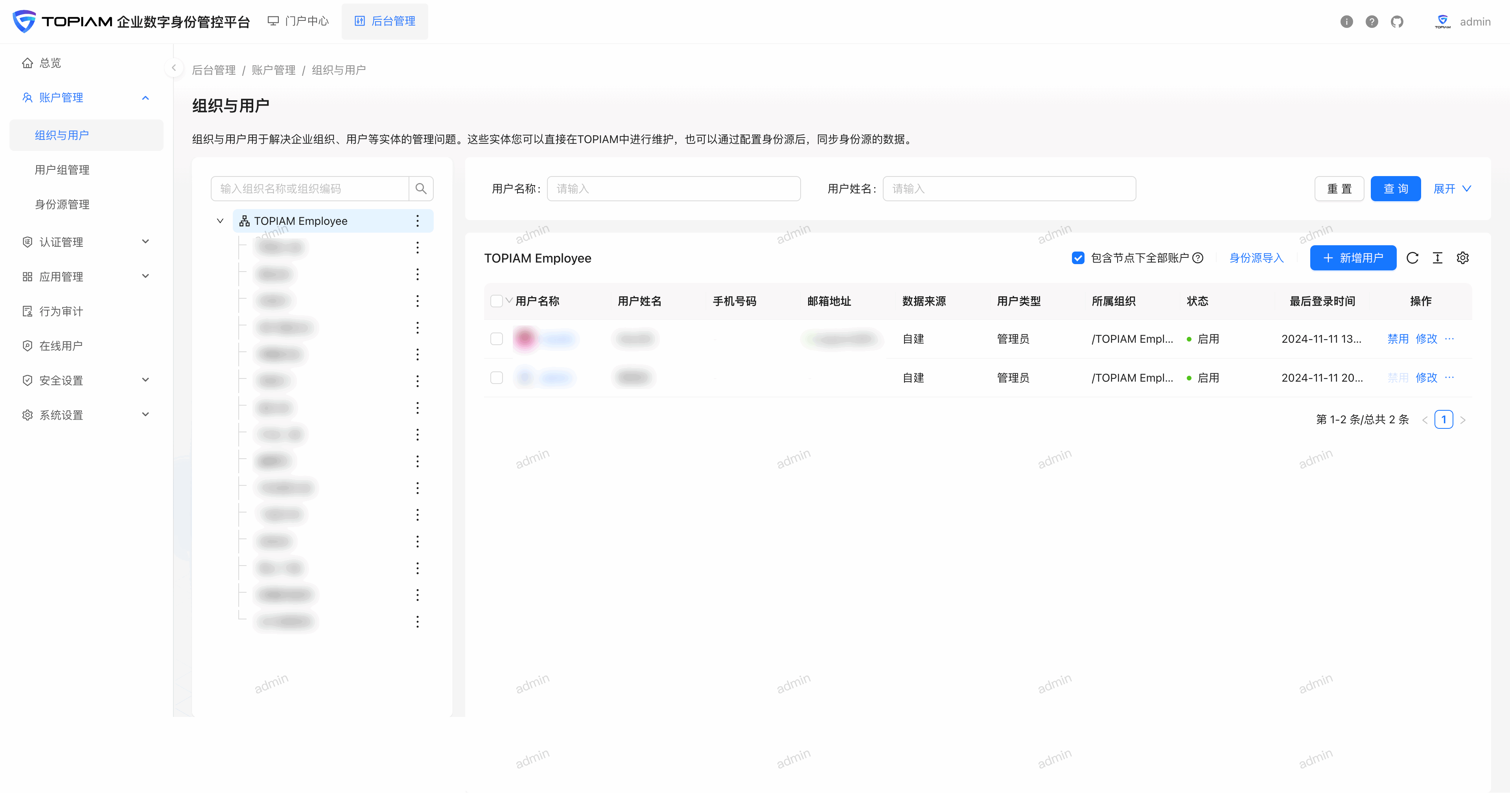
Task: Open the help question mark icon
Action: pyautogui.click(x=1372, y=22)
